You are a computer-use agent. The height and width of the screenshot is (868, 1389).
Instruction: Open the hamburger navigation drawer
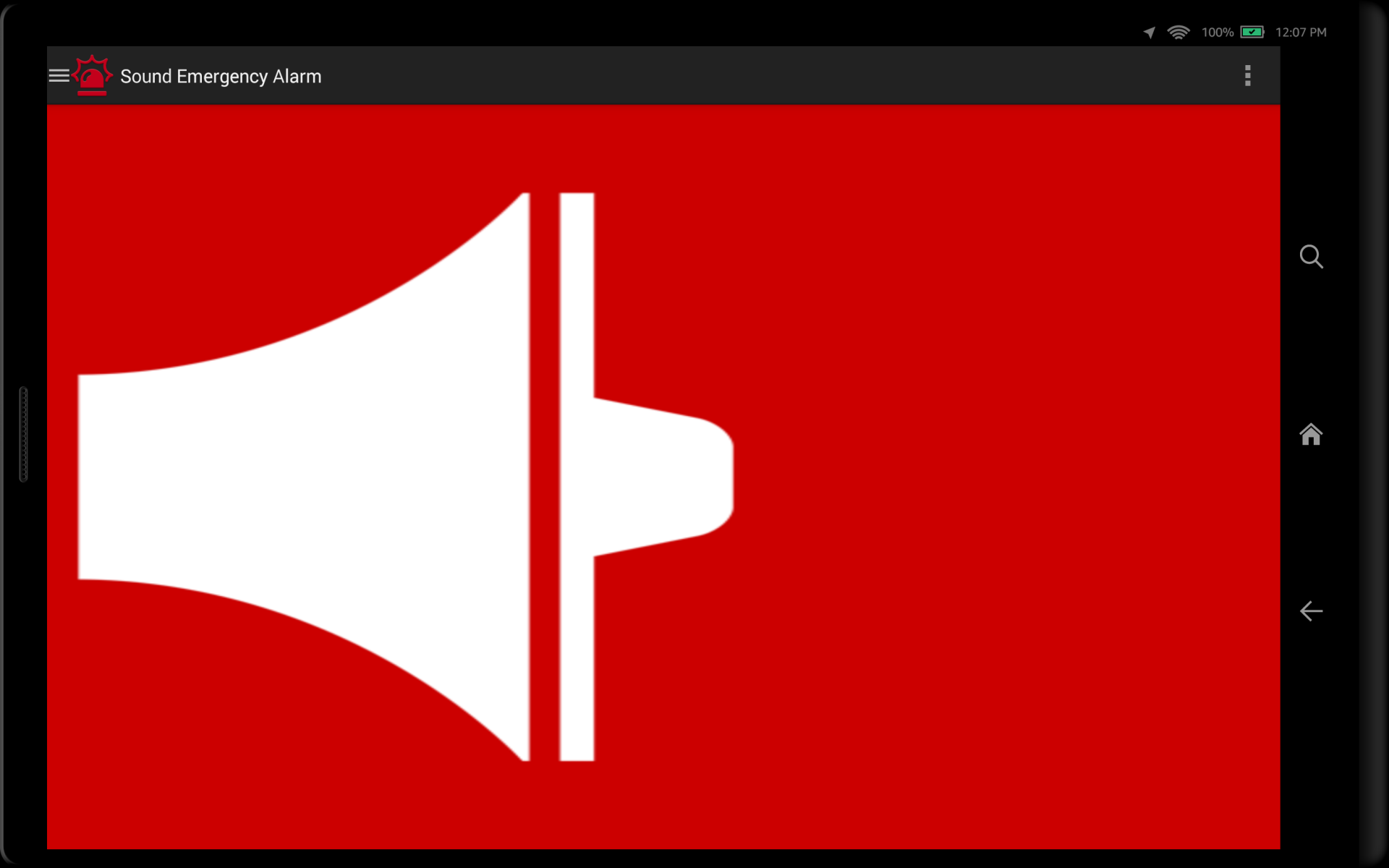click(x=59, y=76)
